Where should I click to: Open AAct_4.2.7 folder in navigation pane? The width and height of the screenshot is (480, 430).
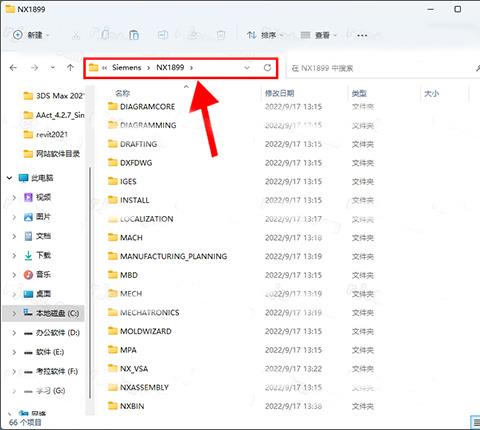[53, 115]
